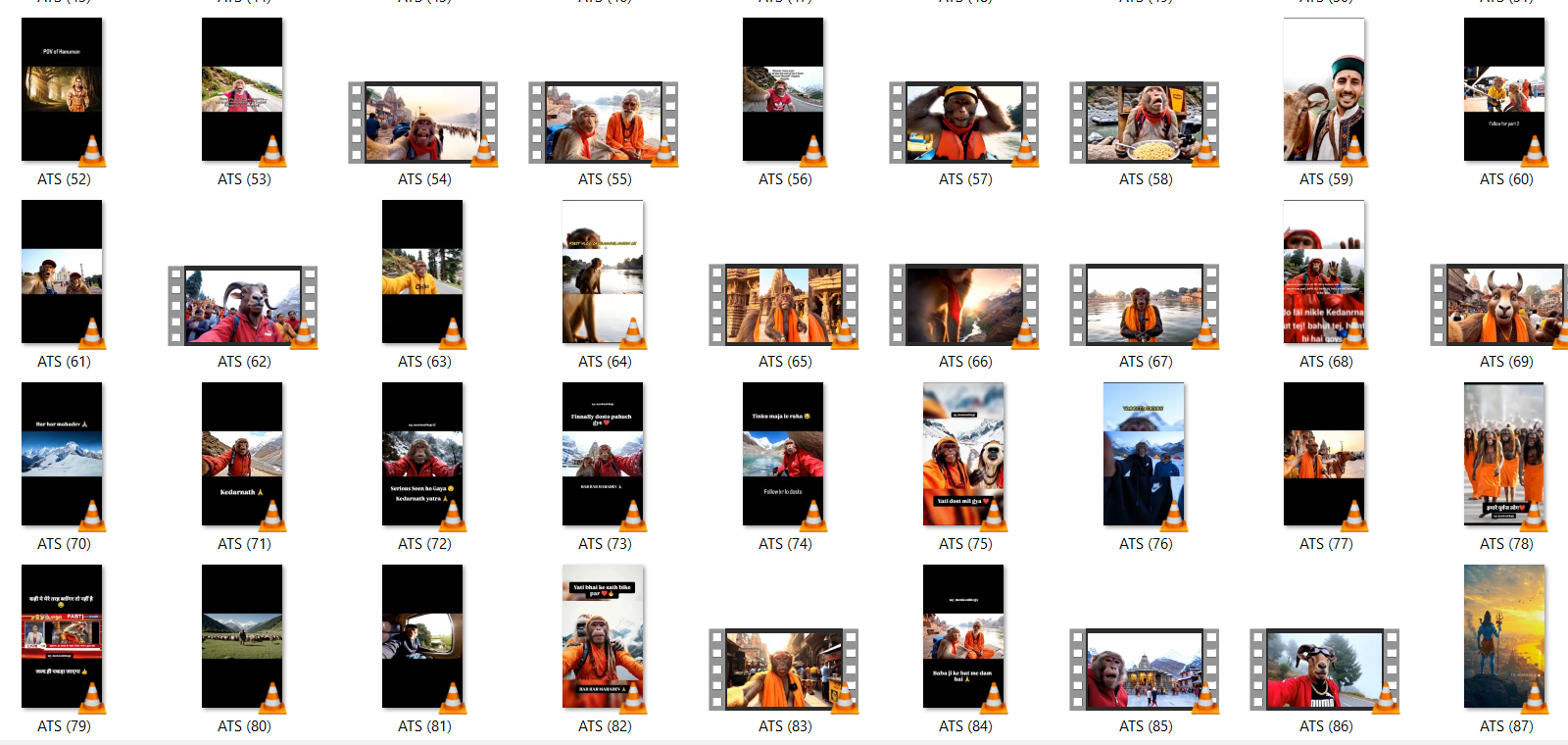This screenshot has width=1568, height=745.
Task: Select the ATS (75) video icon
Action: (963, 454)
